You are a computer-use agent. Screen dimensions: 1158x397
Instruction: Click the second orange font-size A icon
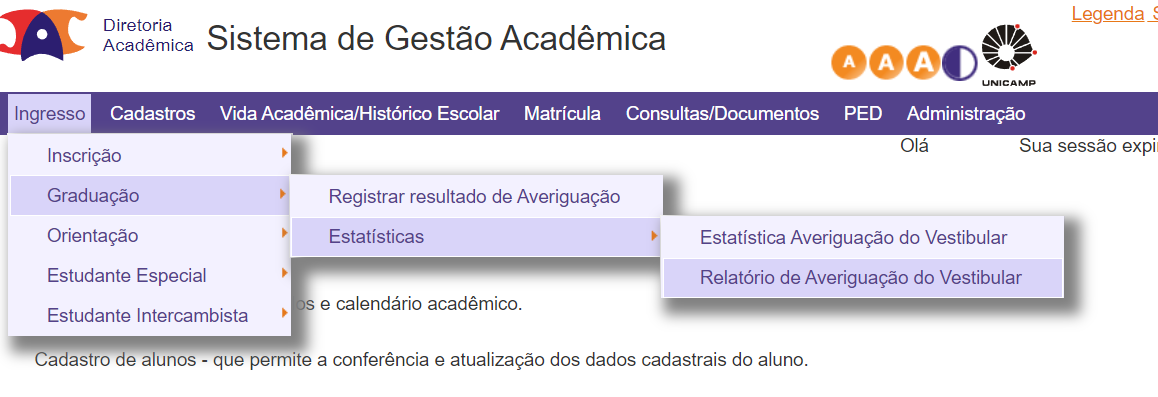[885, 62]
